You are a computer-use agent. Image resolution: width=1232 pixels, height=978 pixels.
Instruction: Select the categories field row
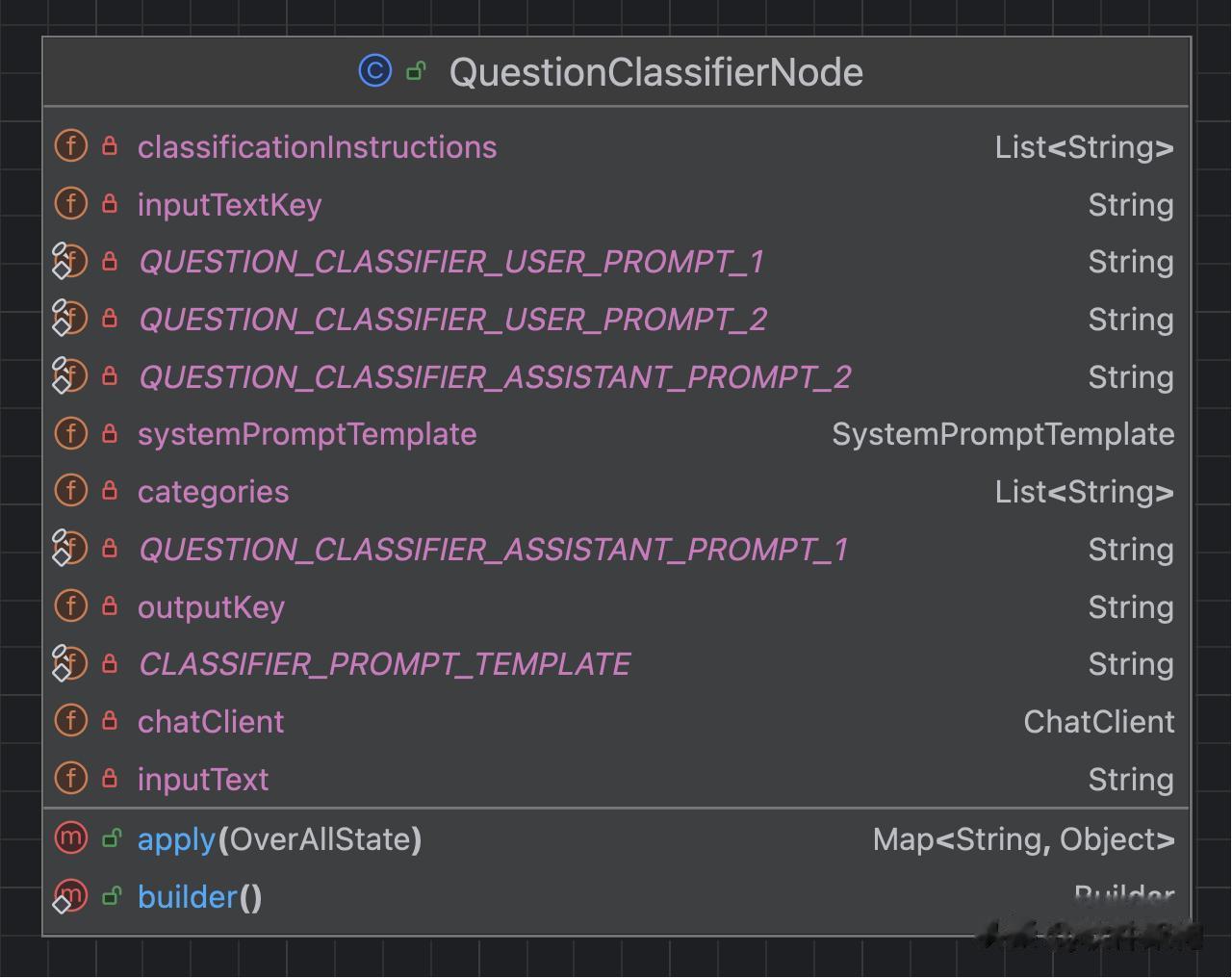point(213,492)
